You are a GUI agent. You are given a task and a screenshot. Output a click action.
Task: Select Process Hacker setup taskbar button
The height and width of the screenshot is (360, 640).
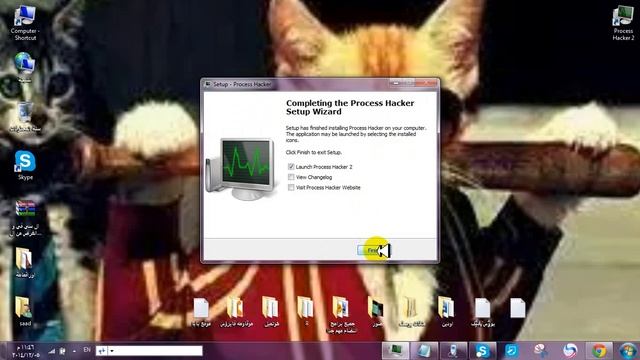395,351
